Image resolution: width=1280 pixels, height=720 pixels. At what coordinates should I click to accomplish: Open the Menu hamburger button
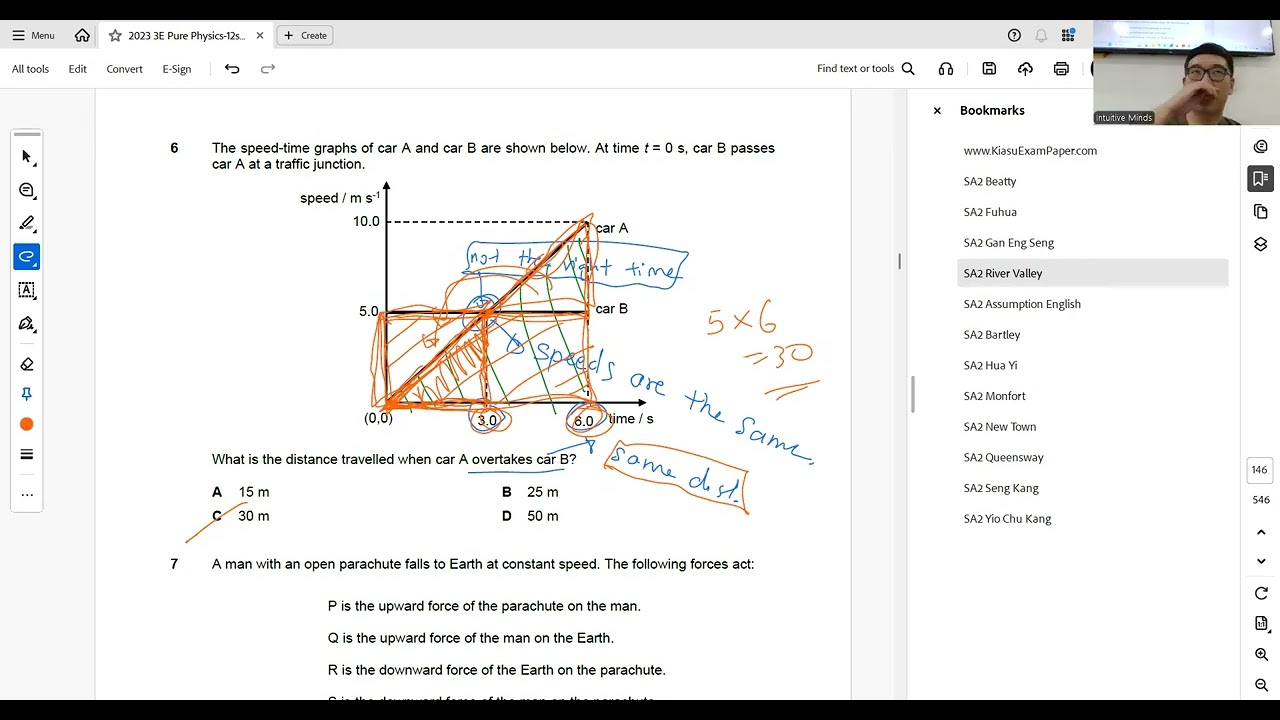click(x=33, y=35)
